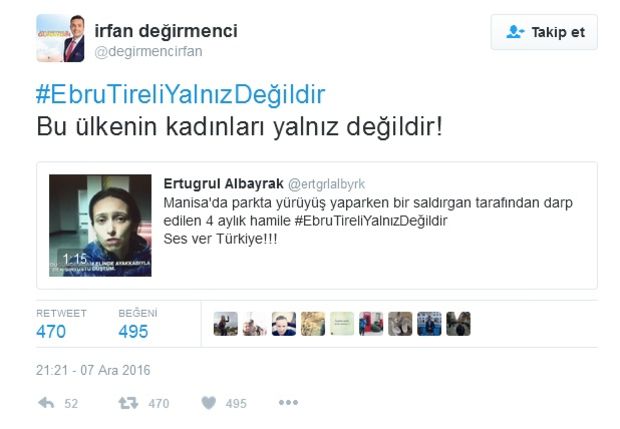Open irfan değirmenci's profile picture
The height and width of the screenshot is (429, 620).
60,38
